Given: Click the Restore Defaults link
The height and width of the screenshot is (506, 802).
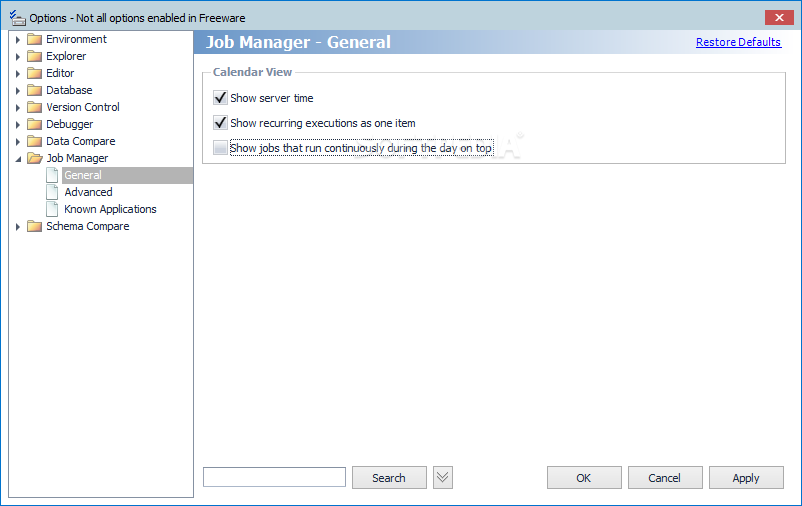Looking at the screenshot, I should [x=739, y=42].
